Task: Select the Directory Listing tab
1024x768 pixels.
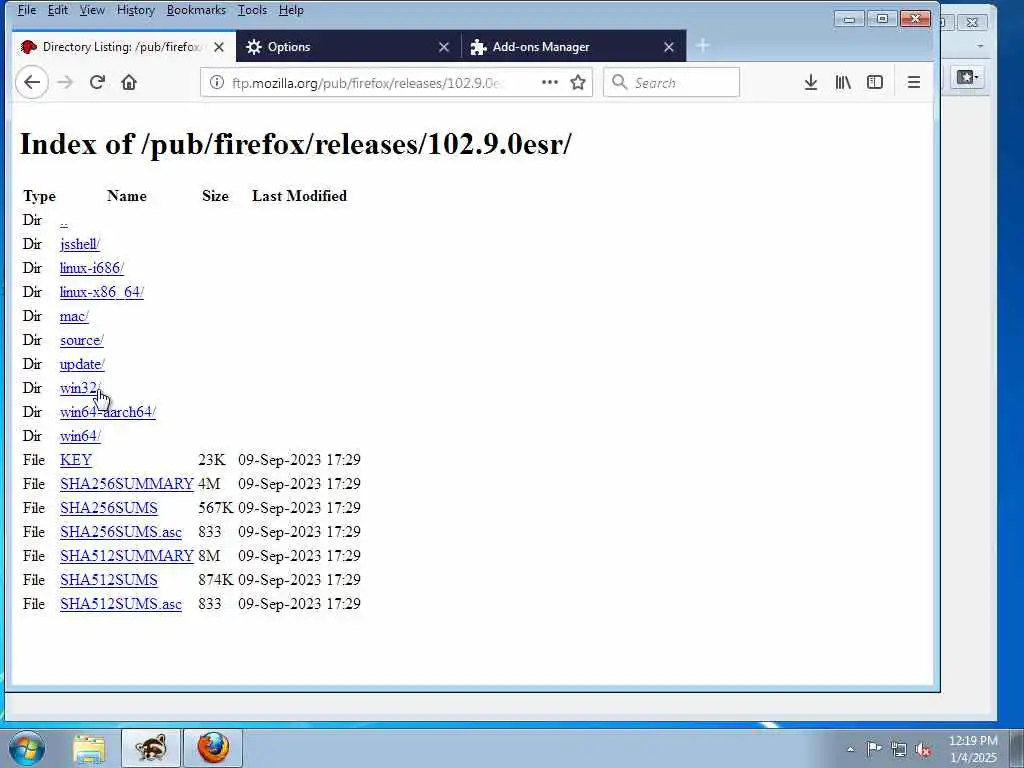Action: click(x=123, y=47)
